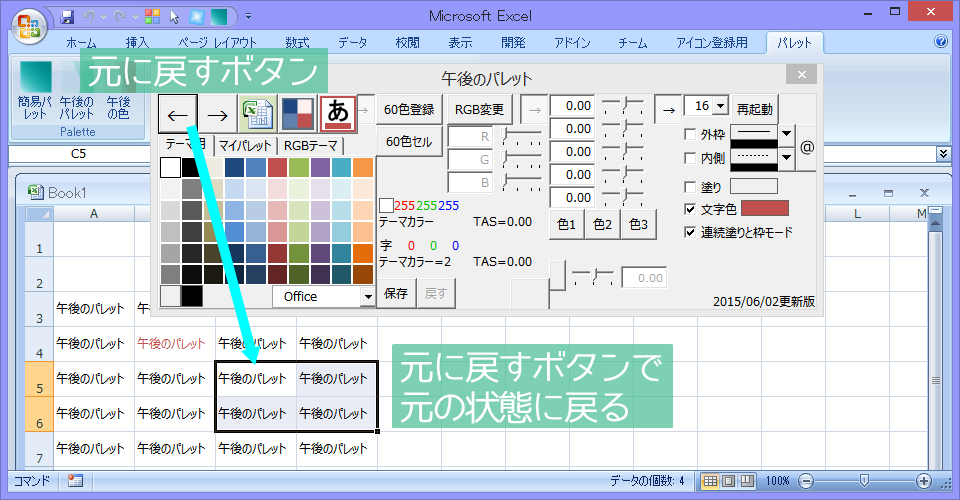Click the red 文字色 color swatch
The width and height of the screenshot is (960, 500).
765,209
